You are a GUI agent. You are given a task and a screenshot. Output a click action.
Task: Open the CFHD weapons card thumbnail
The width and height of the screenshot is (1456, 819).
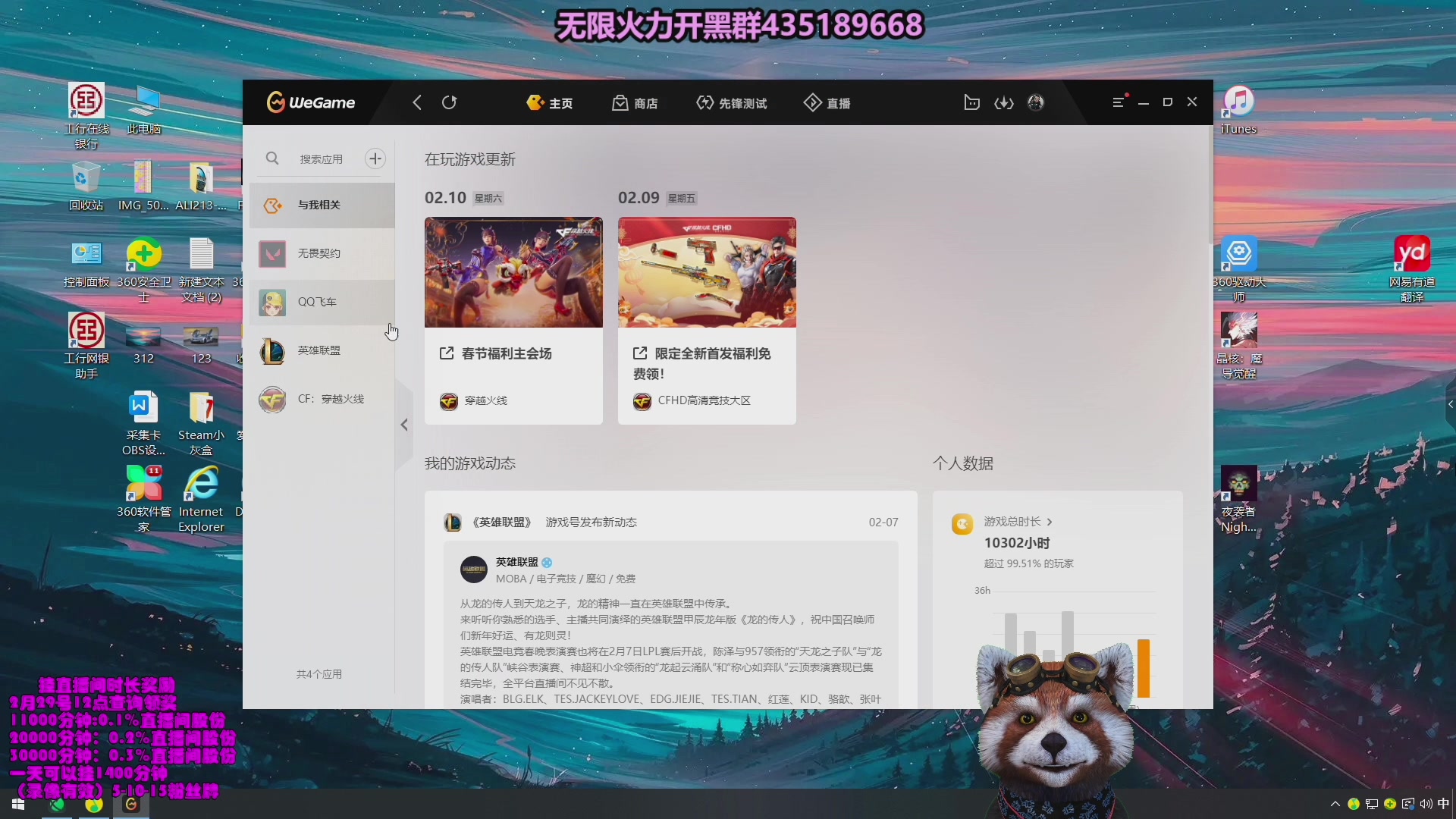coord(707,272)
